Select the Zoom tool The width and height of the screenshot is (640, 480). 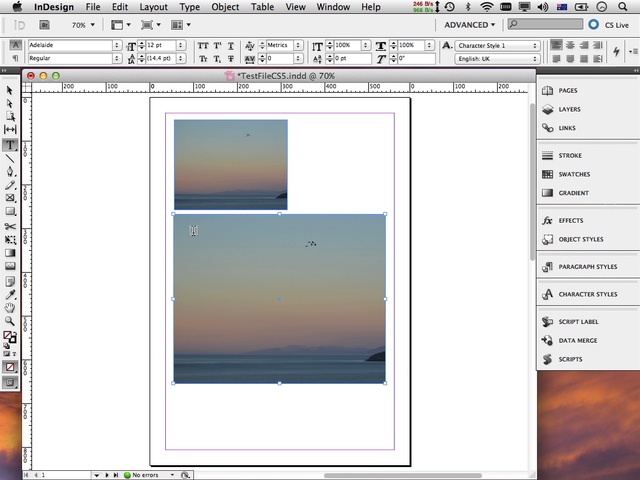point(10,321)
